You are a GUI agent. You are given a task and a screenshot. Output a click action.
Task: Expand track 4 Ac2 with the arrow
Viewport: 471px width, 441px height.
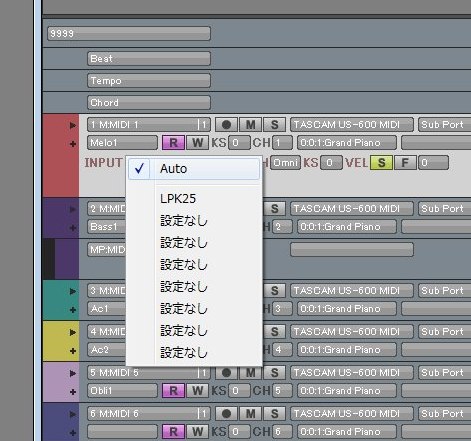(x=73, y=332)
